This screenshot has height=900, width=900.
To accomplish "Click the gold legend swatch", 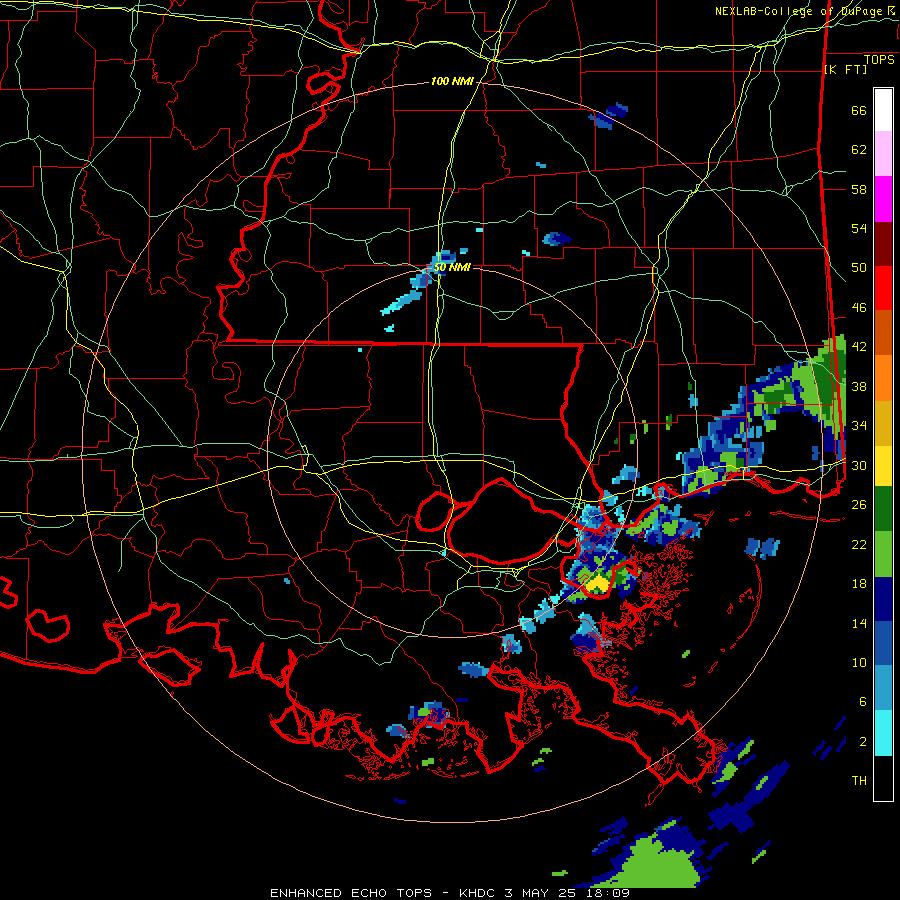I will coord(883,422).
